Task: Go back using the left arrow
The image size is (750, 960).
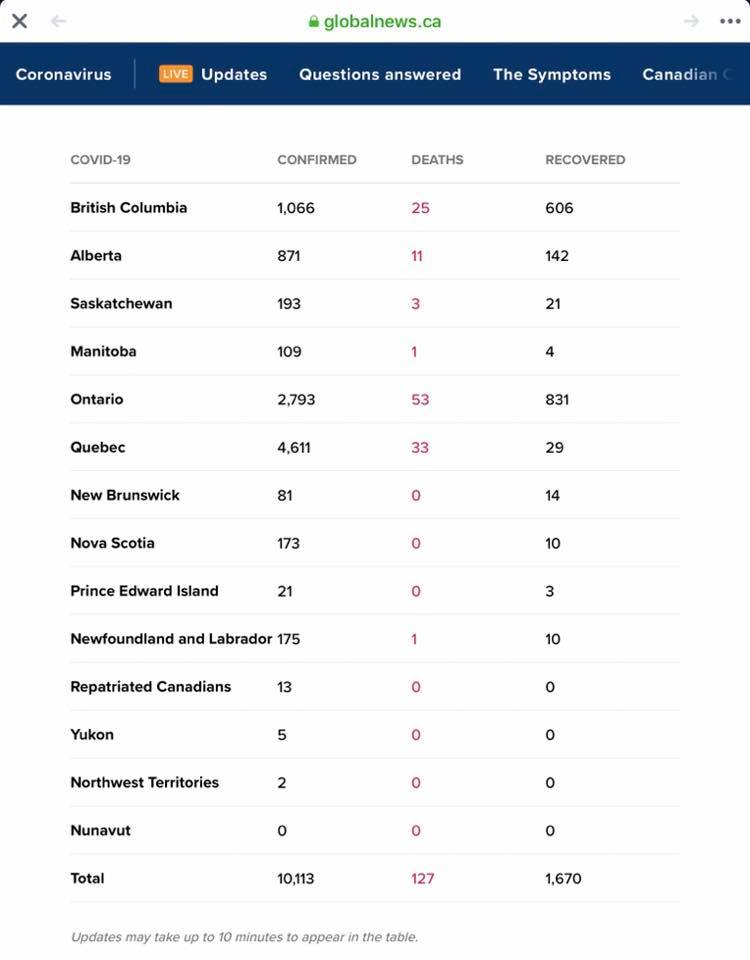Action: coord(58,21)
